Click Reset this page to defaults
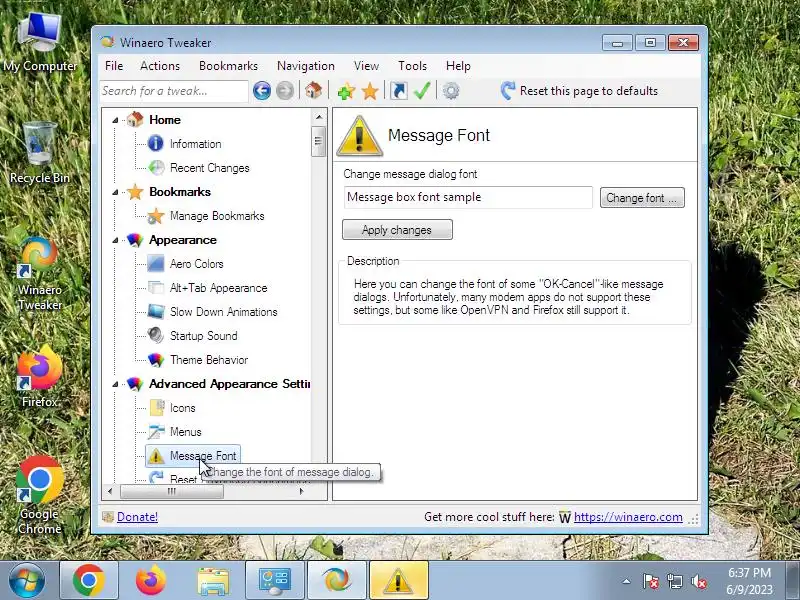Viewport: 800px width, 600px height. 579,91
